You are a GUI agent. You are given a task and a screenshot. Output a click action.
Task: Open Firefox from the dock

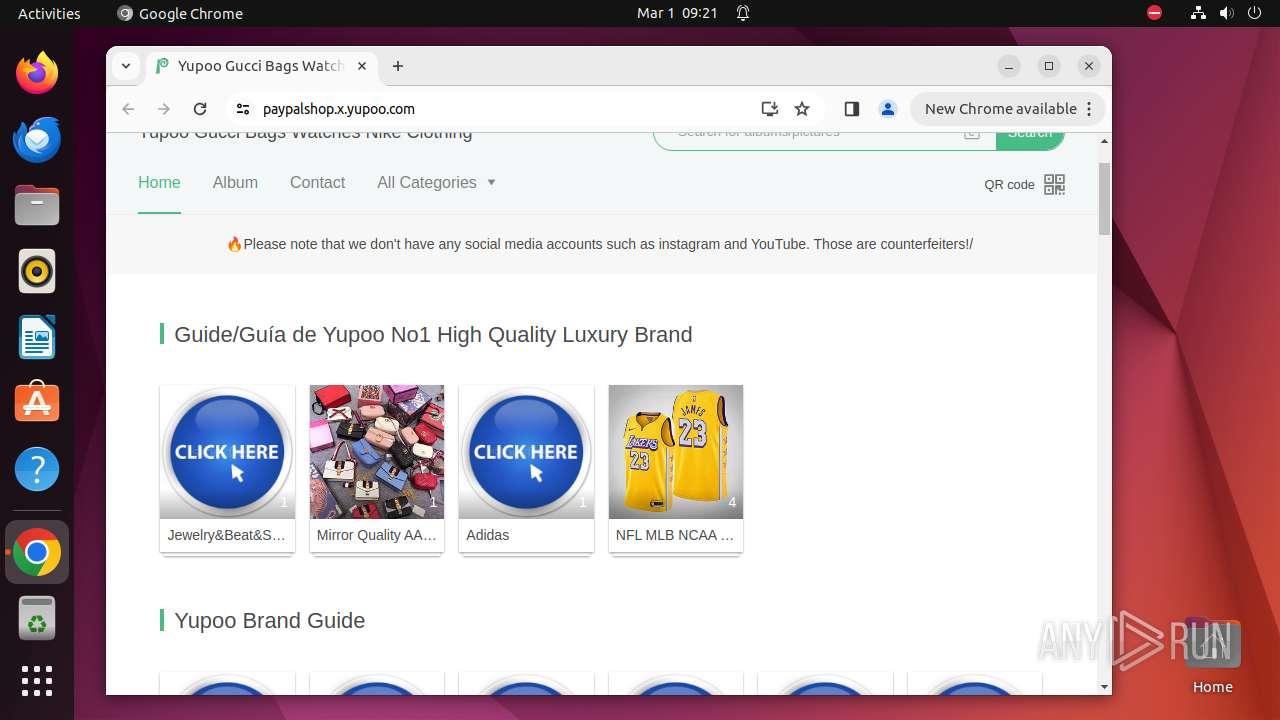coord(37,73)
